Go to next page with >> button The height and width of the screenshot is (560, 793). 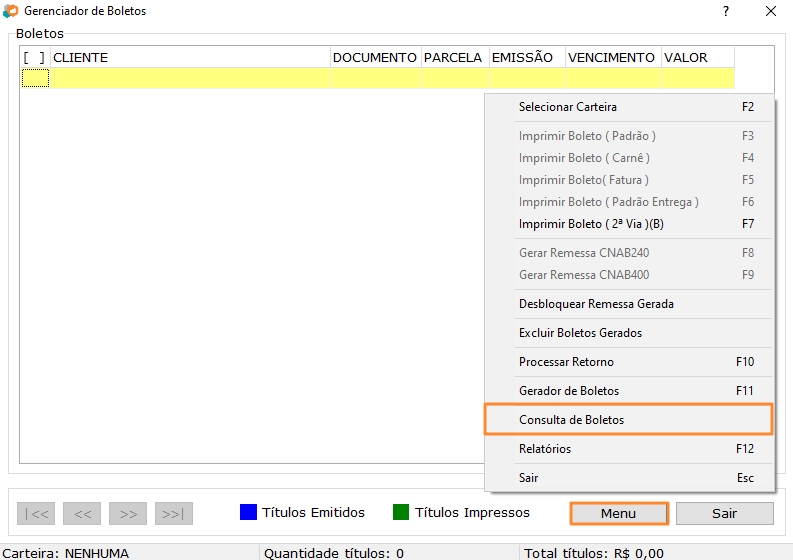pos(128,514)
